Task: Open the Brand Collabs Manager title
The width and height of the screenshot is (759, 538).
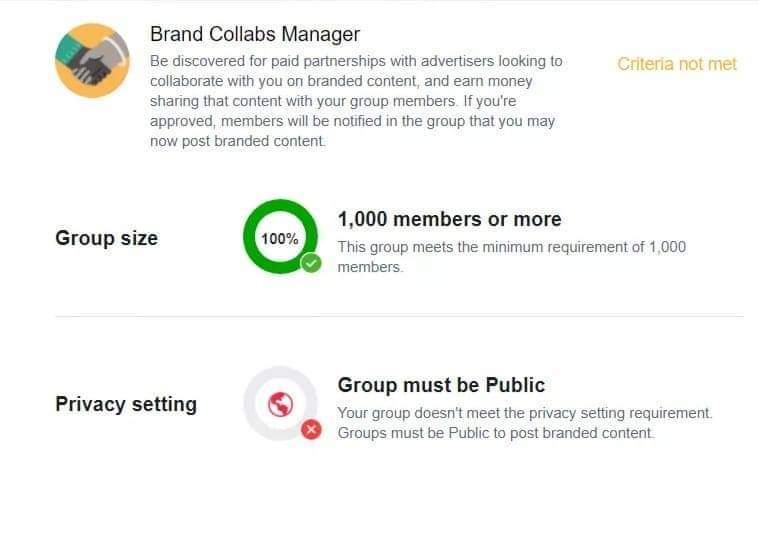Action: pyautogui.click(x=255, y=34)
